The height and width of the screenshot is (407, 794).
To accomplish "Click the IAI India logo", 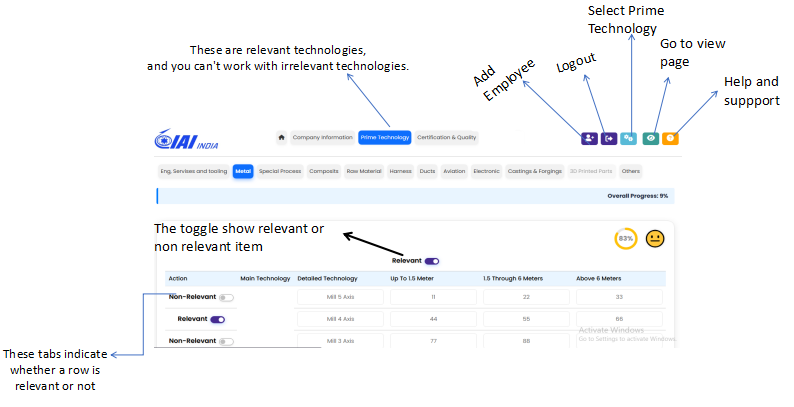I will (x=186, y=139).
